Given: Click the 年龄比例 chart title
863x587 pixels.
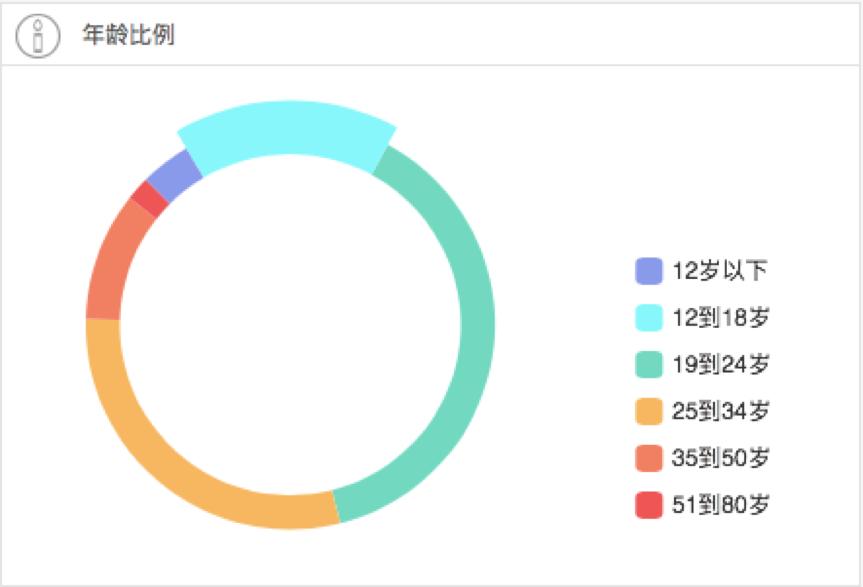Looking at the screenshot, I should 128,35.
